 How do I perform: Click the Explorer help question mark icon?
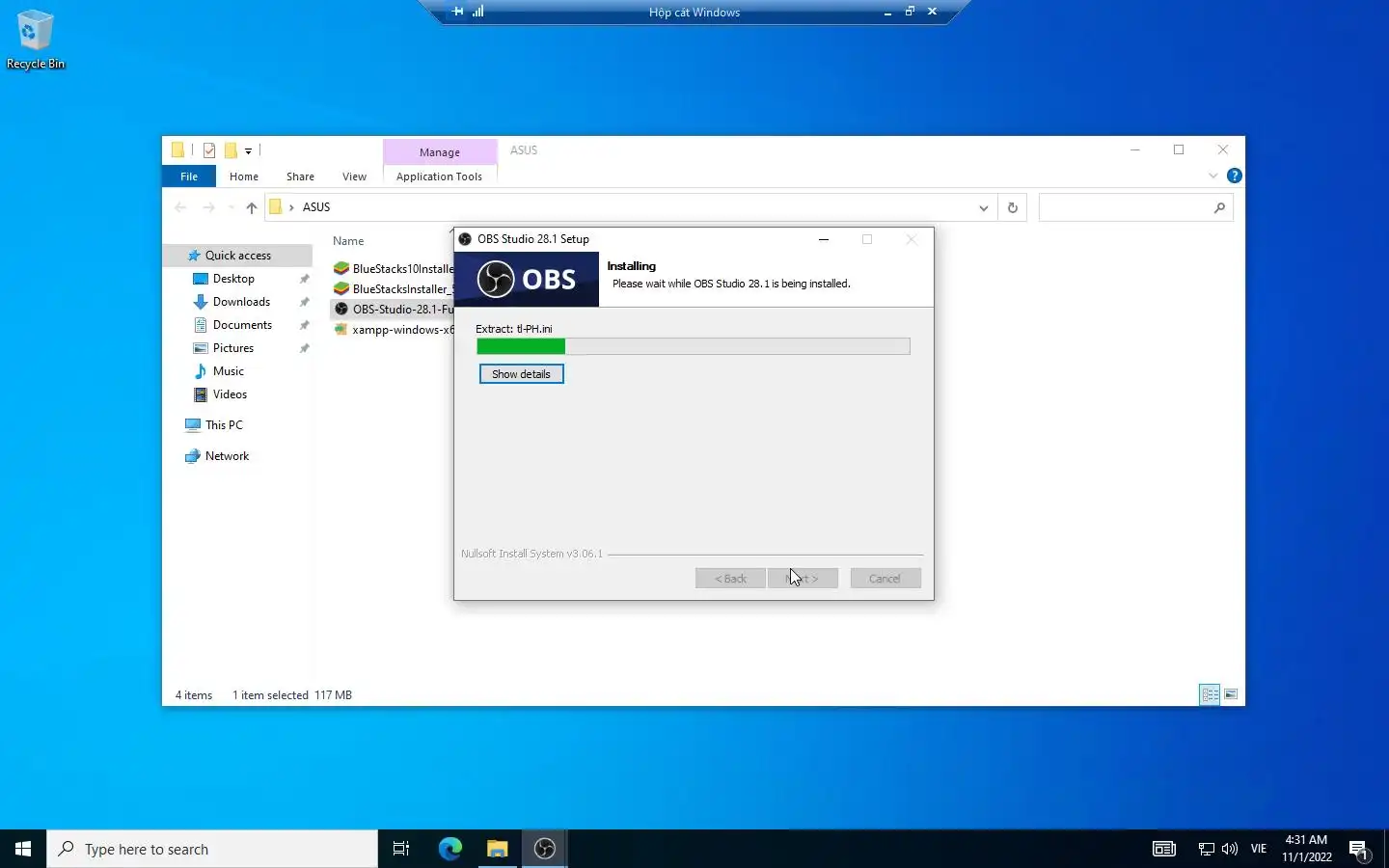tap(1234, 176)
